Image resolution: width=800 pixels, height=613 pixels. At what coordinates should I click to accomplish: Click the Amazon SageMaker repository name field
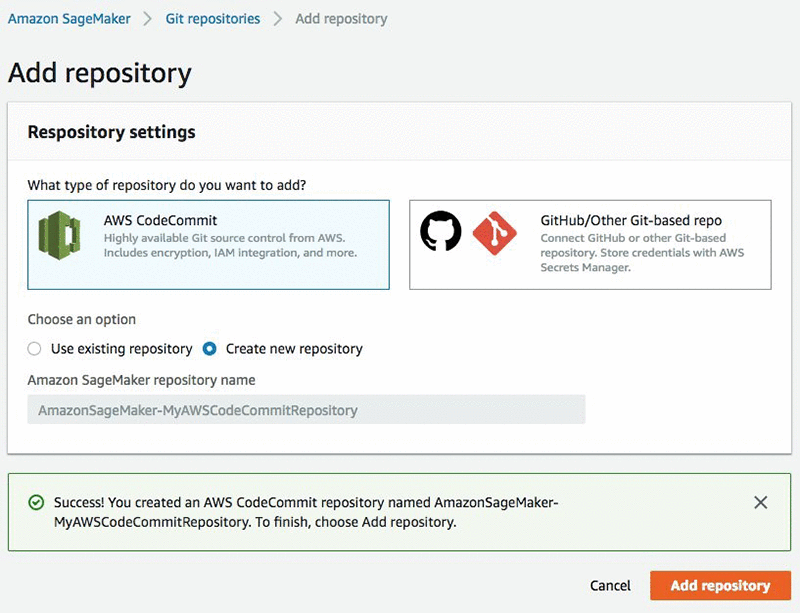tap(306, 410)
